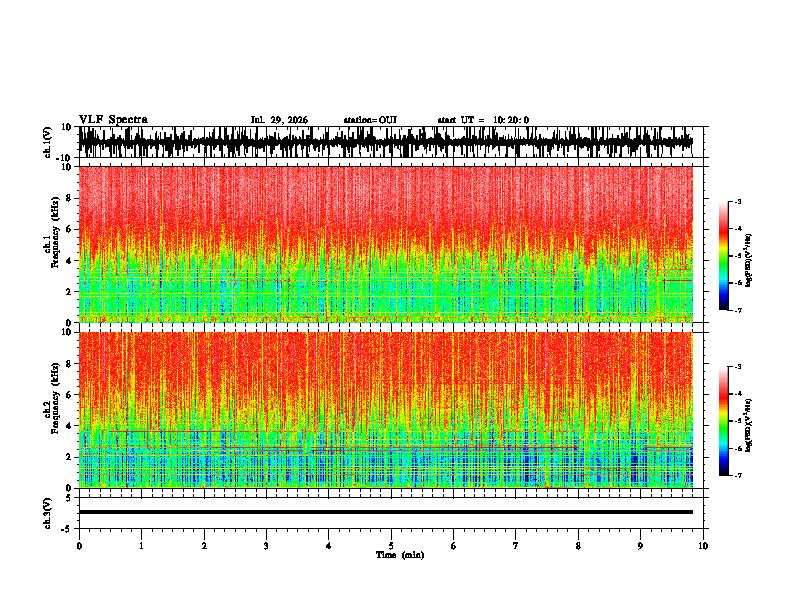Viewport: 792px width, 612px height.
Task: Click the ch.2 frequency axis "4" tick label
Action: point(69,426)
